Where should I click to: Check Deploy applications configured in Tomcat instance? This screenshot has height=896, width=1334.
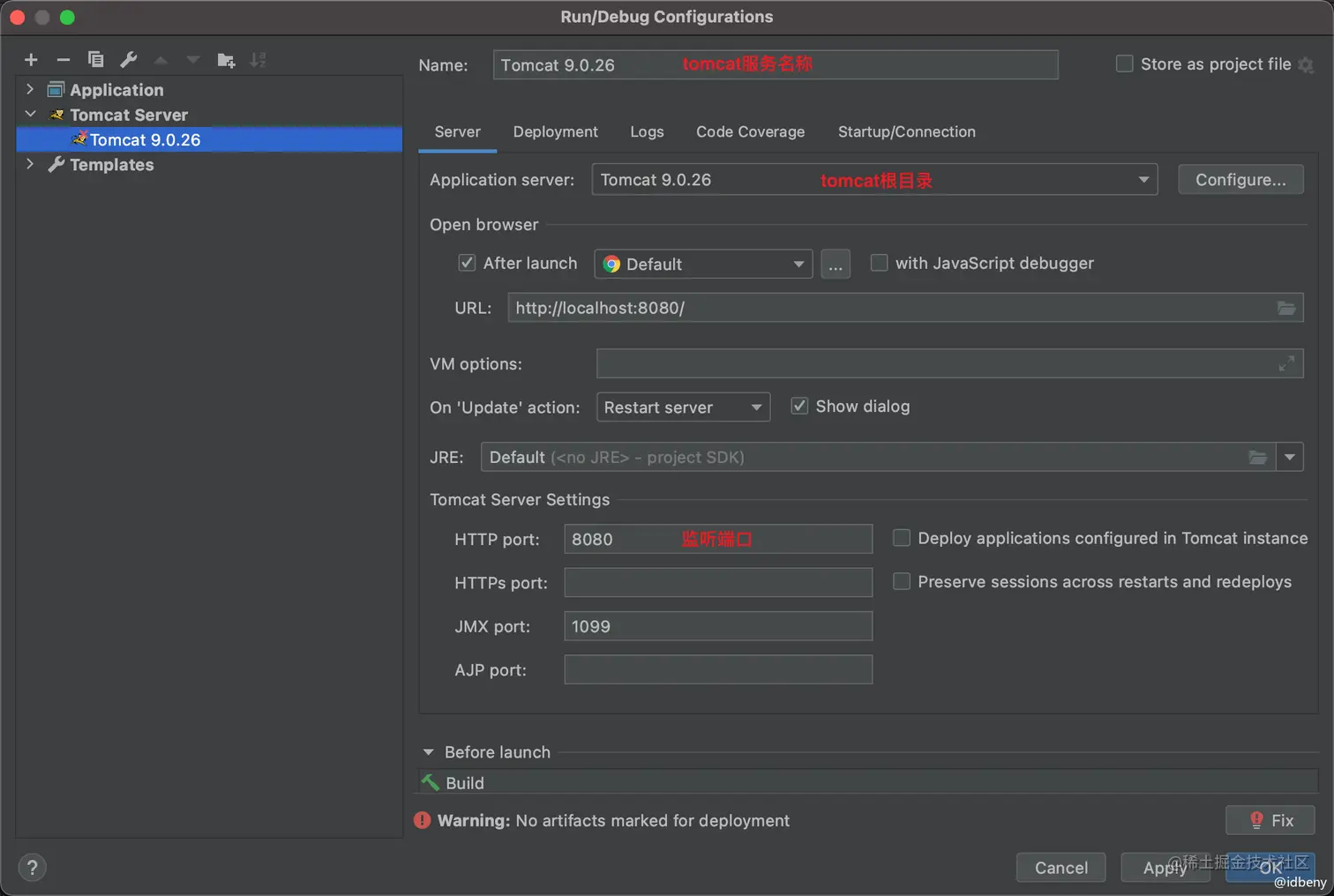coord(901,538)
